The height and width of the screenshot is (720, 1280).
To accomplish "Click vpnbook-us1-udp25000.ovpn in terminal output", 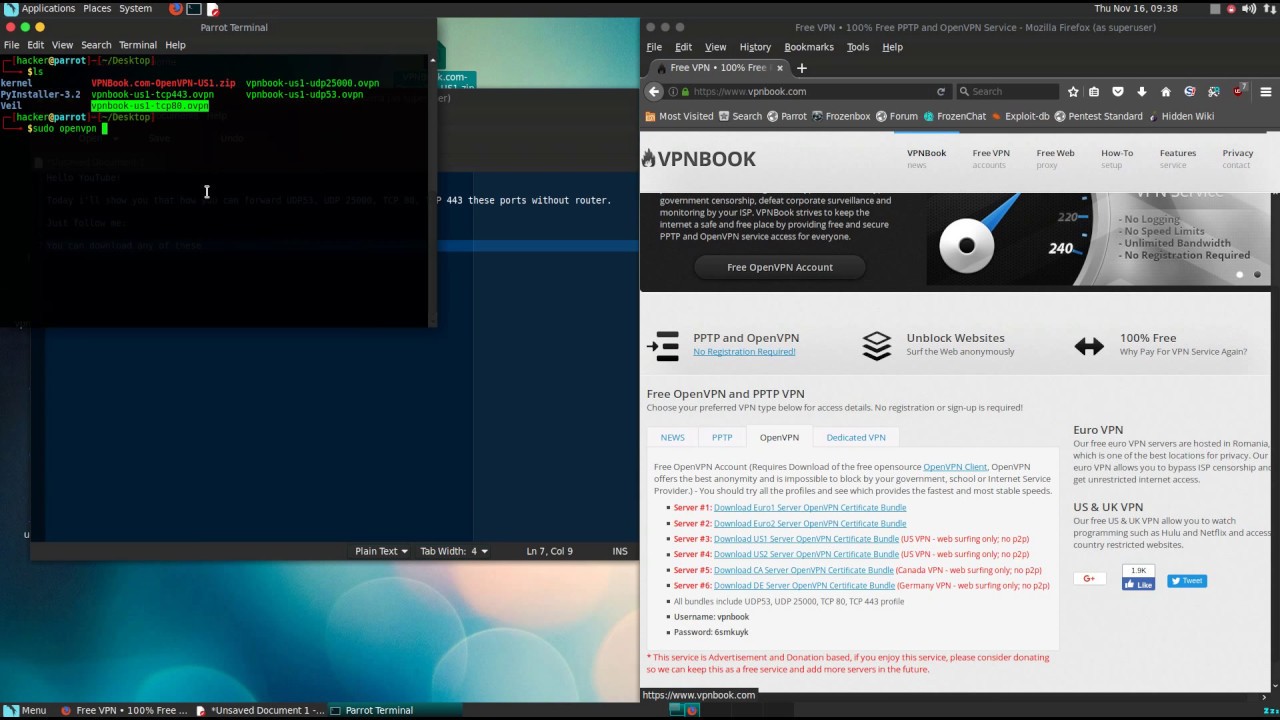I will 312,84.
